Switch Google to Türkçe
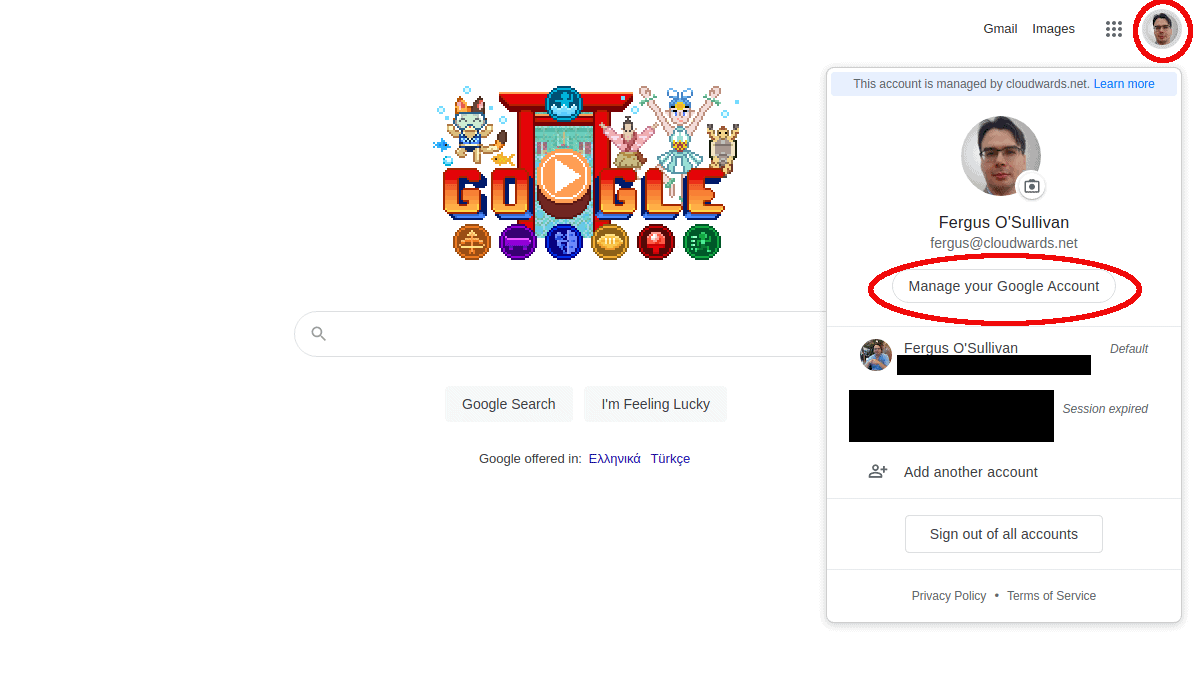The width and height of the screenshot is (1193, 690). pyautogui.click(x=670, y=459)
